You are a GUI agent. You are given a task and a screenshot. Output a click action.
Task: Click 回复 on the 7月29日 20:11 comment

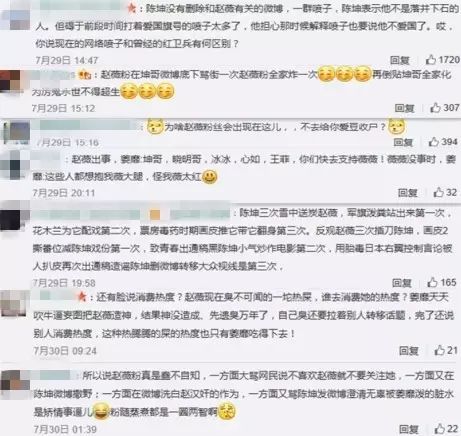(408, 193)
